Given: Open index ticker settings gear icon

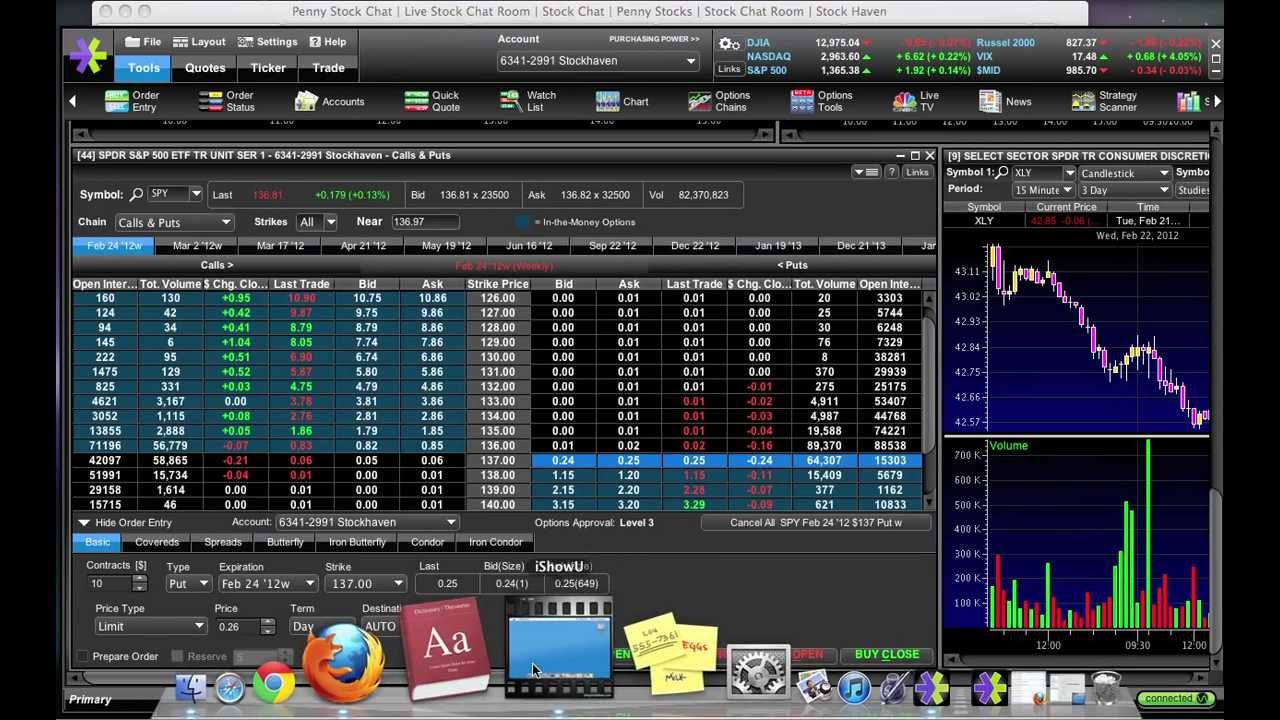Looking at the screenshot, I should pos(729,45).
